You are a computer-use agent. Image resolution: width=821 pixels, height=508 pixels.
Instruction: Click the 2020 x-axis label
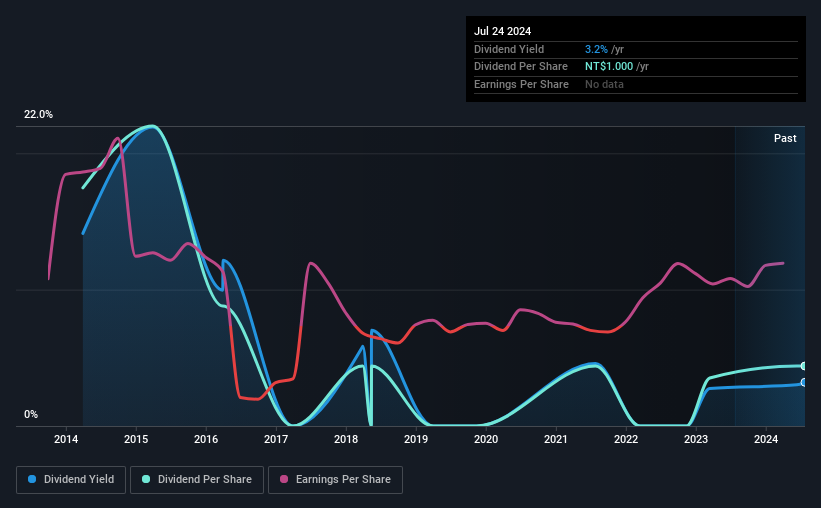[486, 439]
